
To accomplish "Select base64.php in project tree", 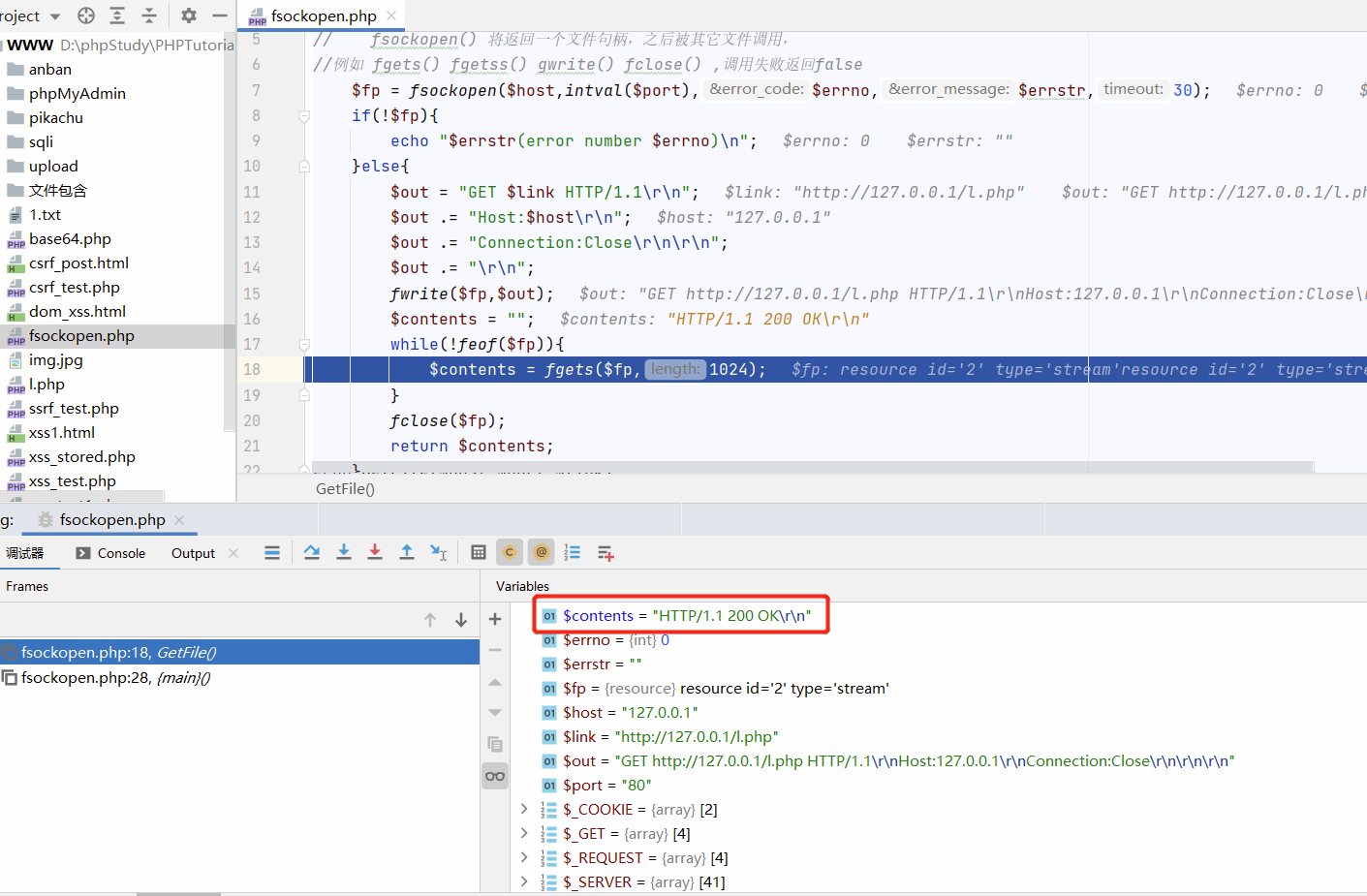I will coord(70,238).
